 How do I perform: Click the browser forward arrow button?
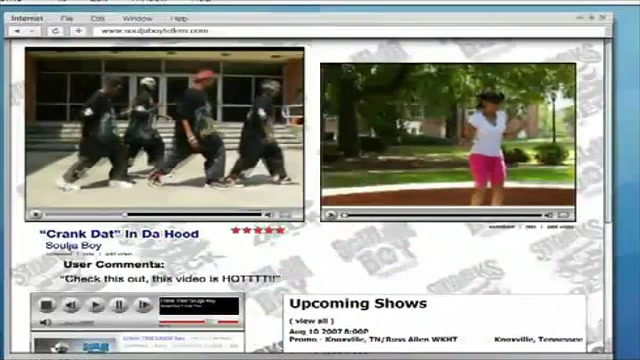(x=32, y=31)
